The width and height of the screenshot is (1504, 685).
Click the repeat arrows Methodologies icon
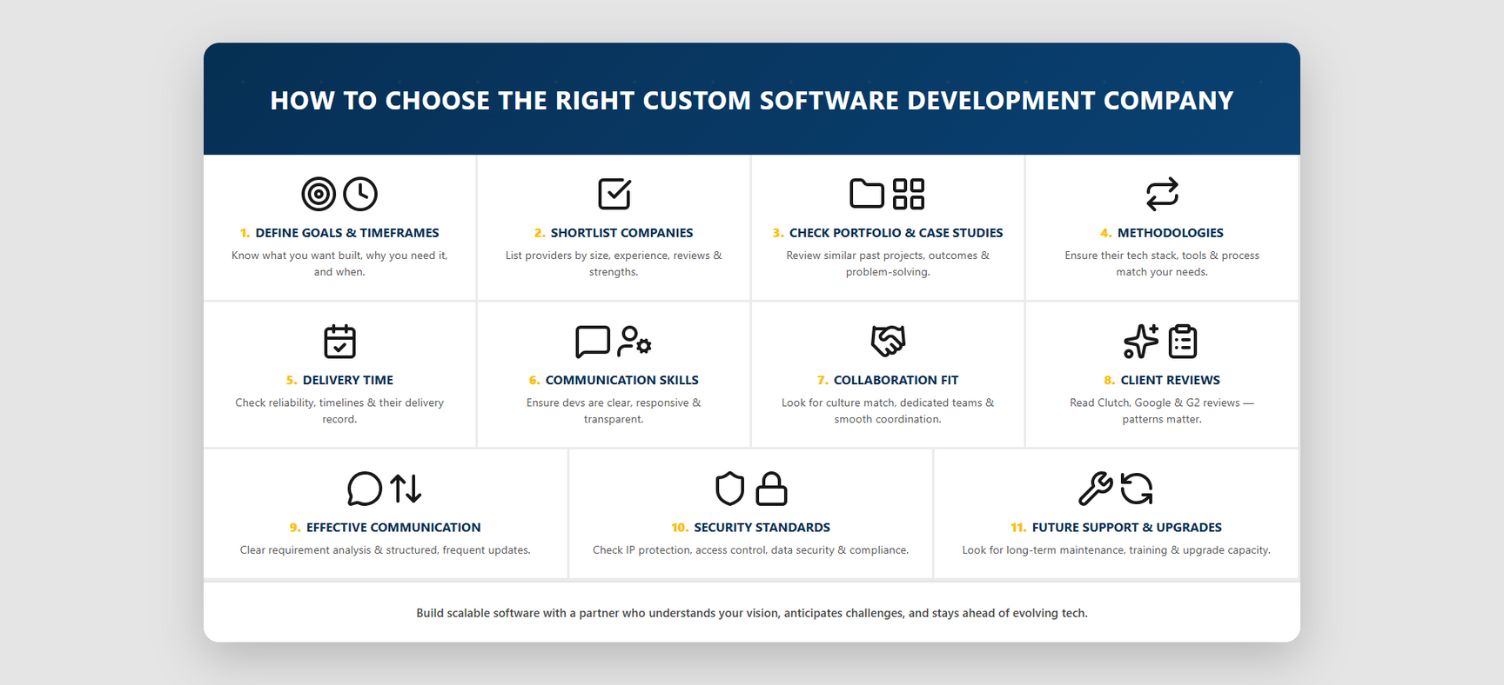[x=1162, y=194]
